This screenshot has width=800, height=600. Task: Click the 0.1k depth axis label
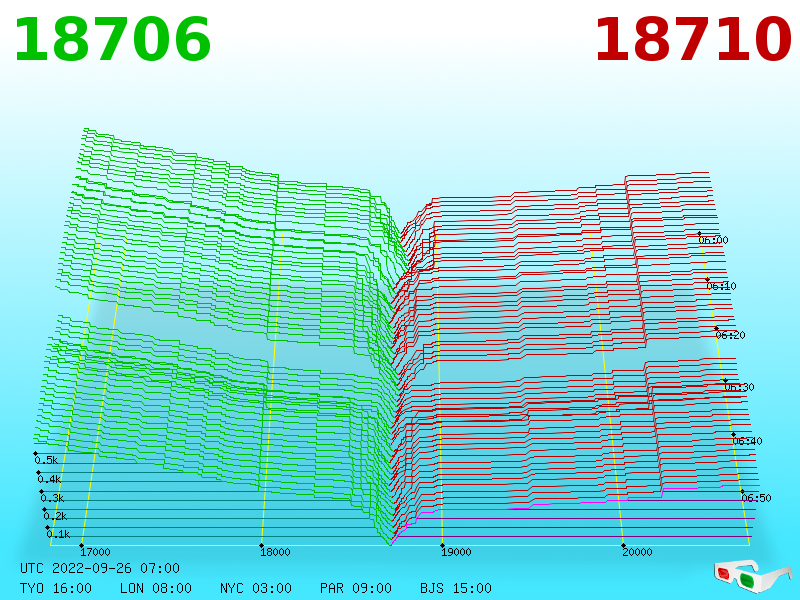tap(59, 534)
